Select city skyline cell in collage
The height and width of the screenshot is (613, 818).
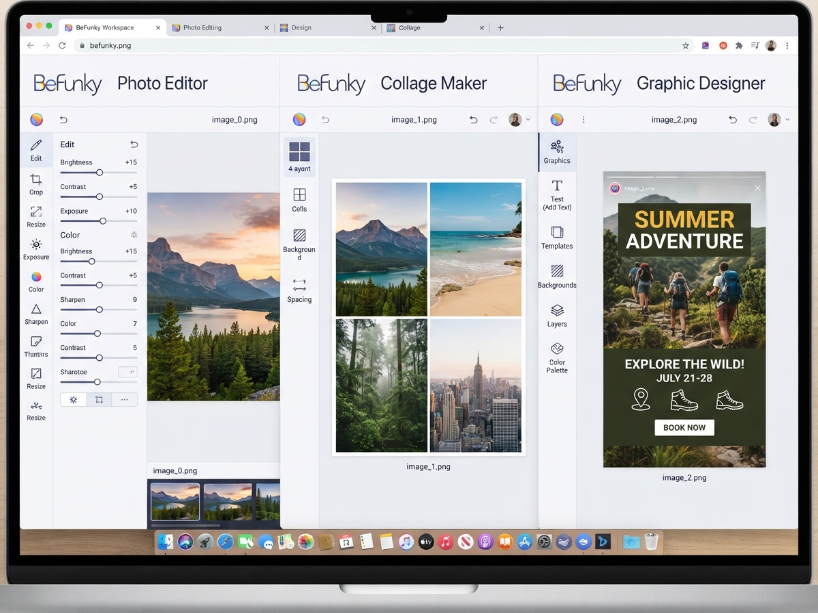[x=475, y=386]
